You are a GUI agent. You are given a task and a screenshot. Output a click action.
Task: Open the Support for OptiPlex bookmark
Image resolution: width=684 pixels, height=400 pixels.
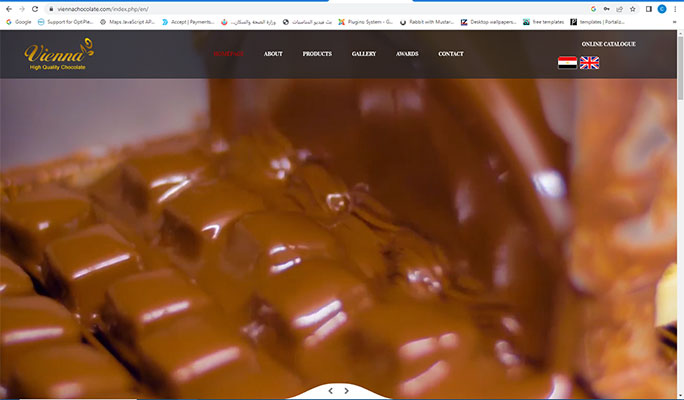(65, 22)
